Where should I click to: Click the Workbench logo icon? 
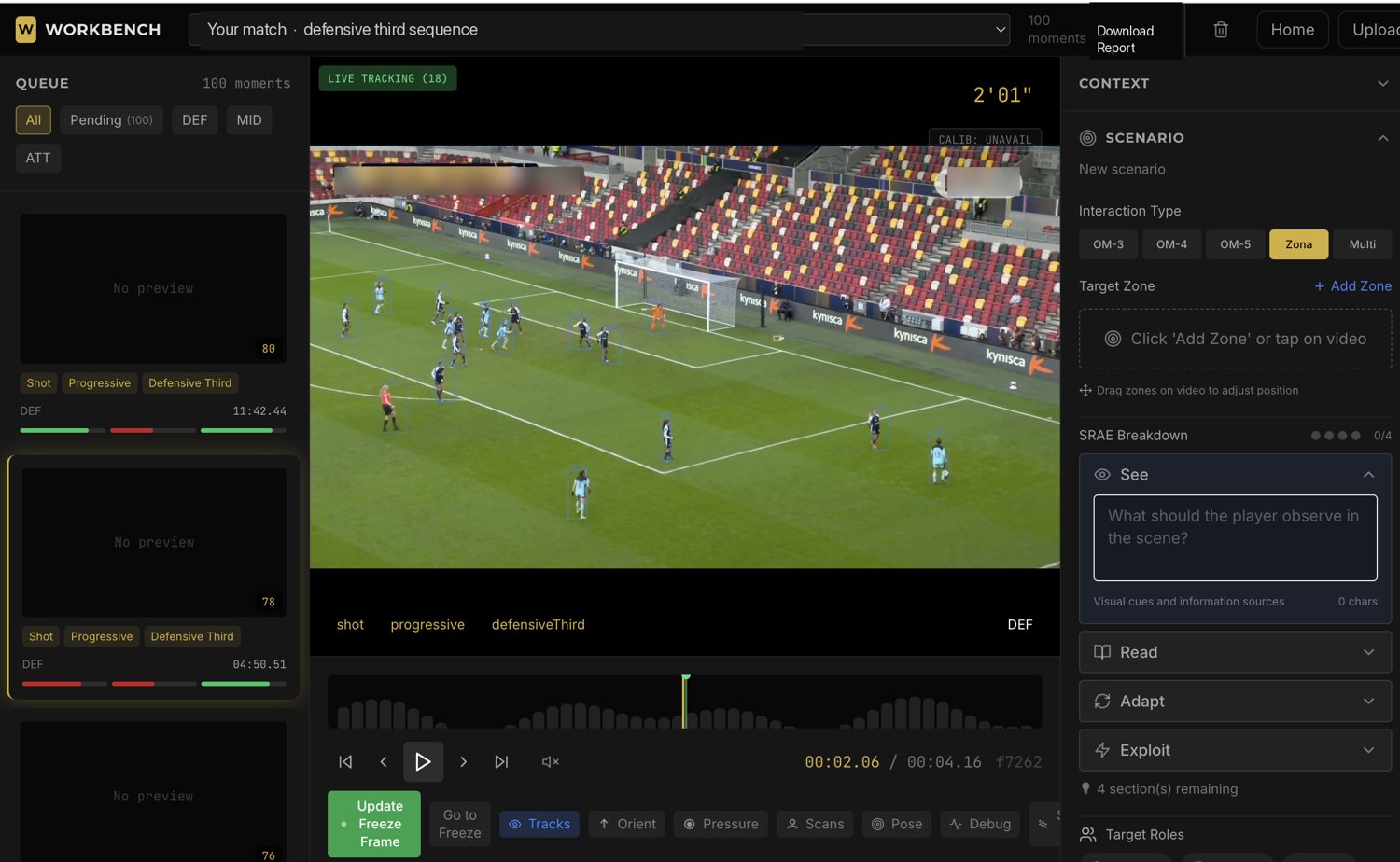point(26,30)
